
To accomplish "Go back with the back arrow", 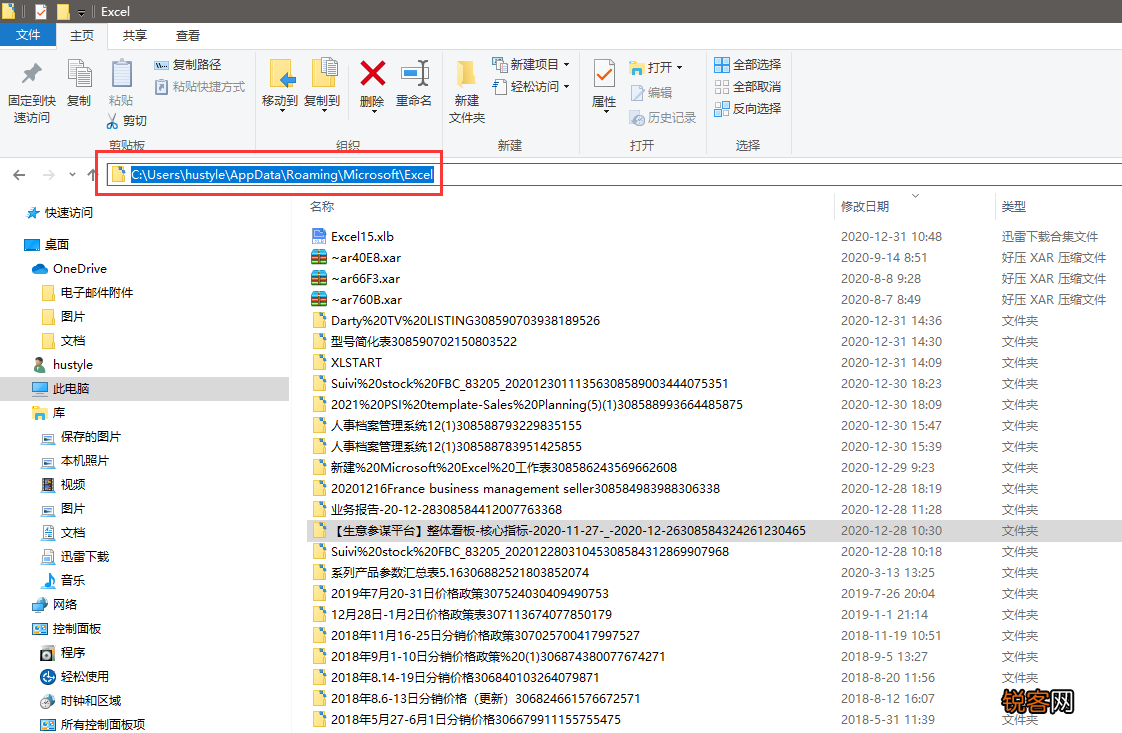I will click(19, 175).
